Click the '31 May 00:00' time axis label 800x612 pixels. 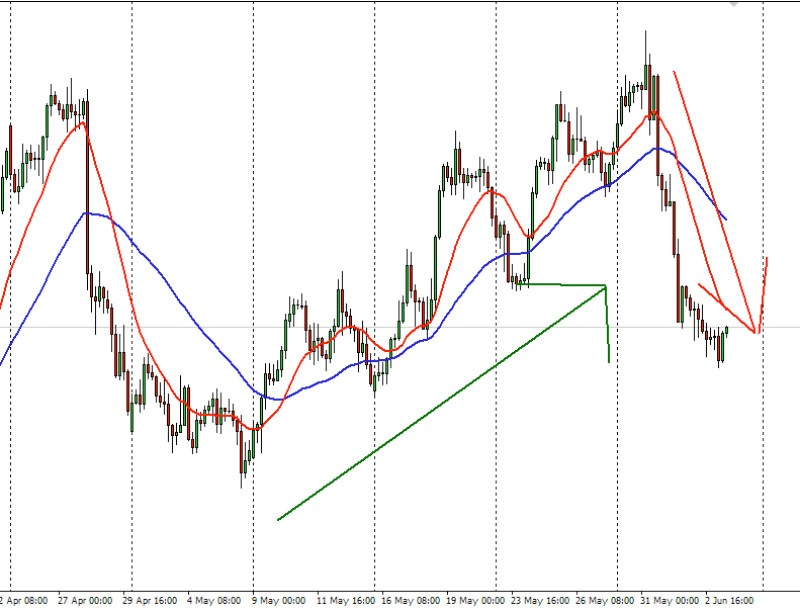[x=670, y=601]
